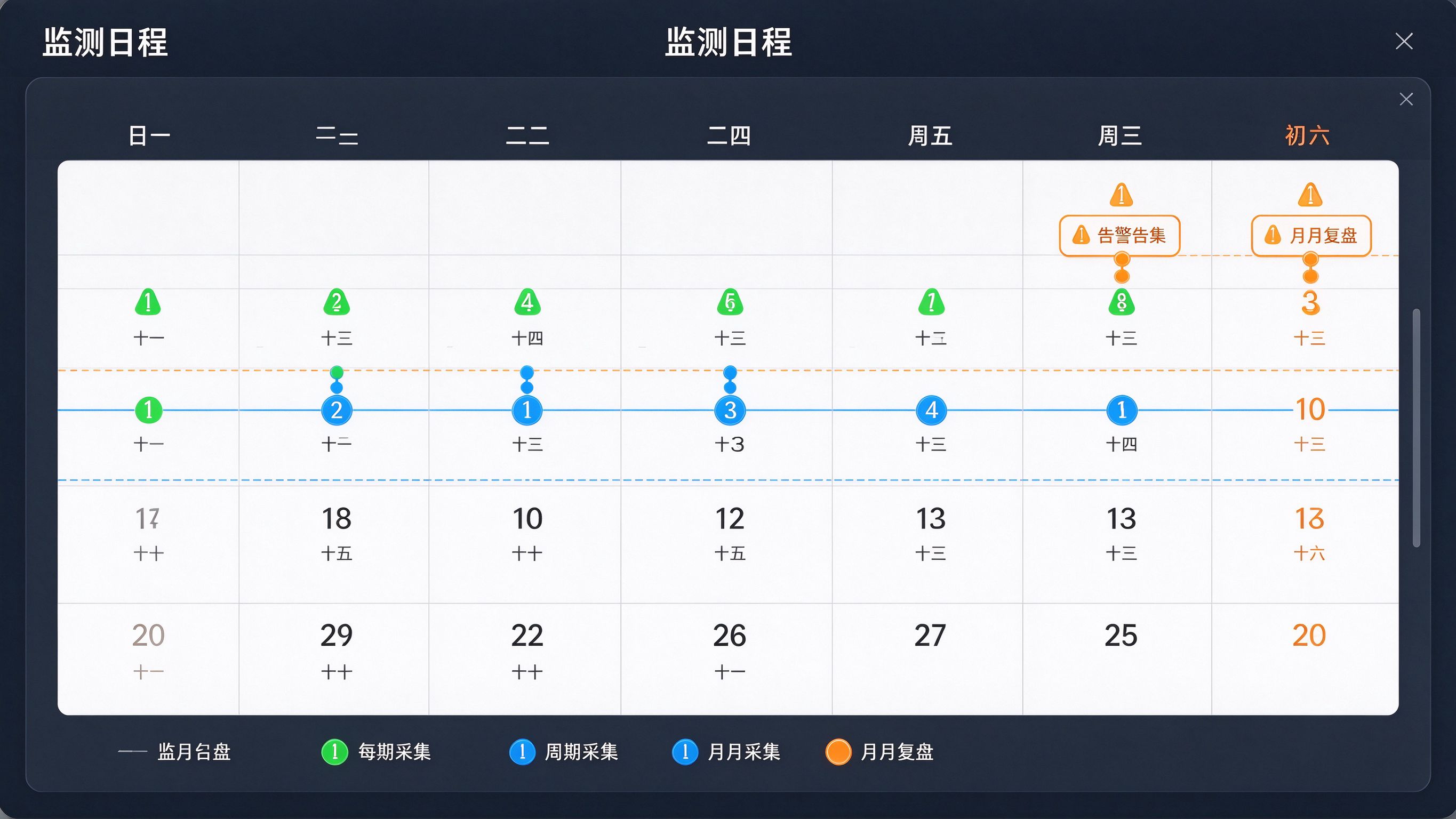
Task: Toggle the 月月采集 blue legend item
Action: point(726,752)
